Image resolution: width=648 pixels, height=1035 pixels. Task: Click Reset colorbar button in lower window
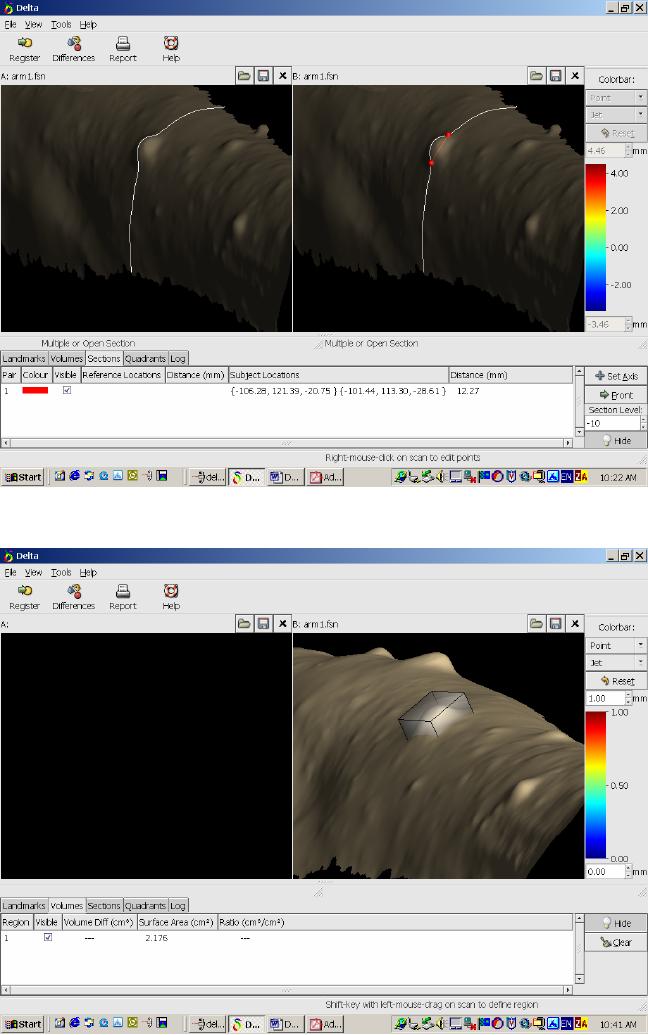click(x=616, y=681)
